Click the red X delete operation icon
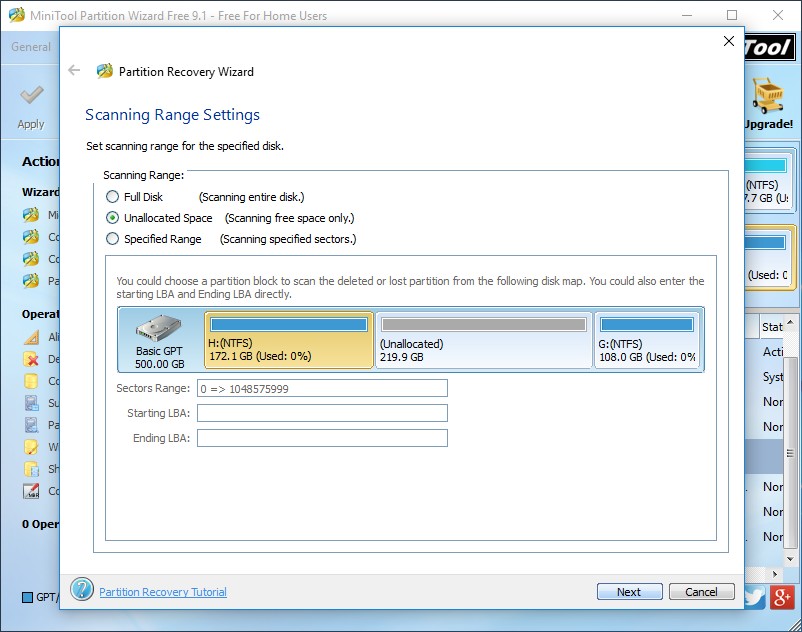The image size is (802, 632). 31,359
